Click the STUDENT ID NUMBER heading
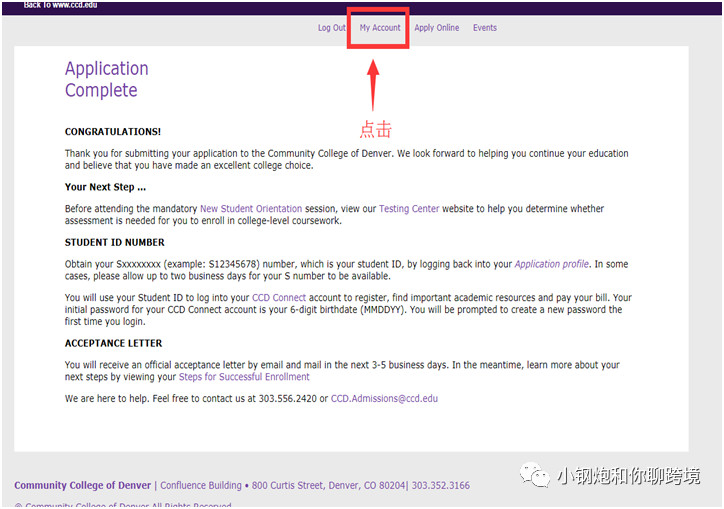Image resolution: width=724 pixels, height=509 pixels. pyautogui.click(x=115, y=242)
